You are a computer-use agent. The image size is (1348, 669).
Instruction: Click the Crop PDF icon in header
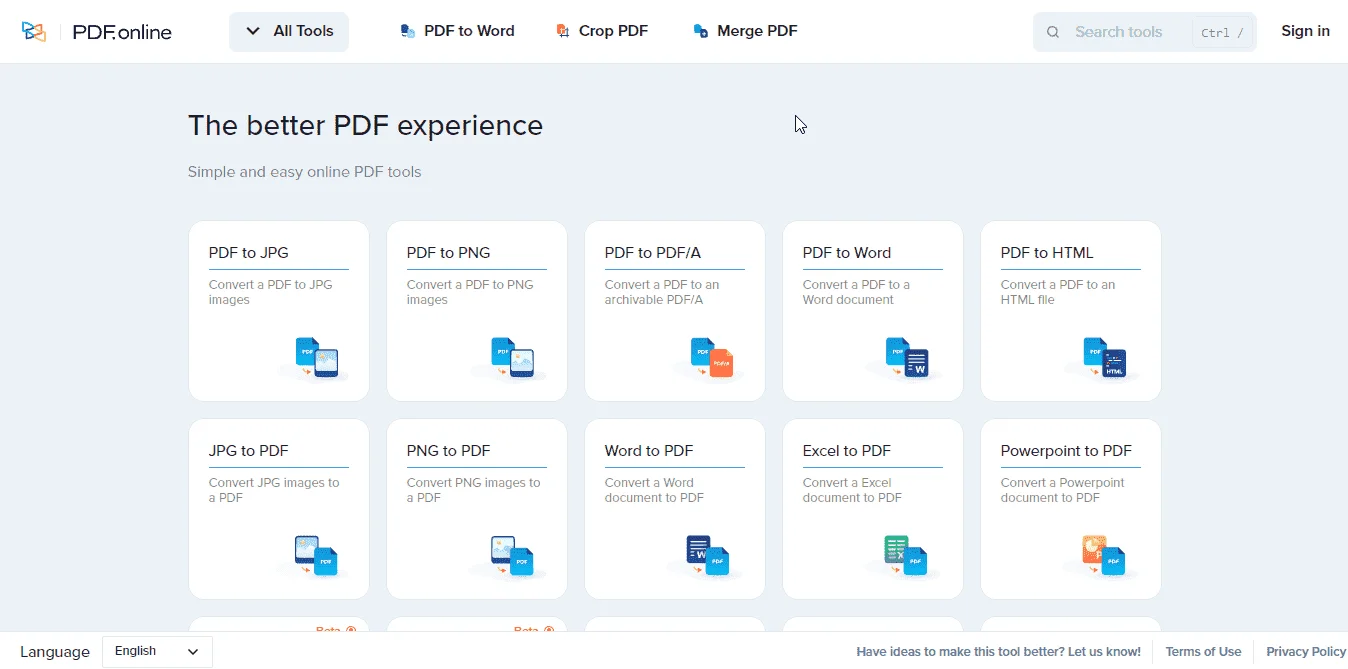563,31
